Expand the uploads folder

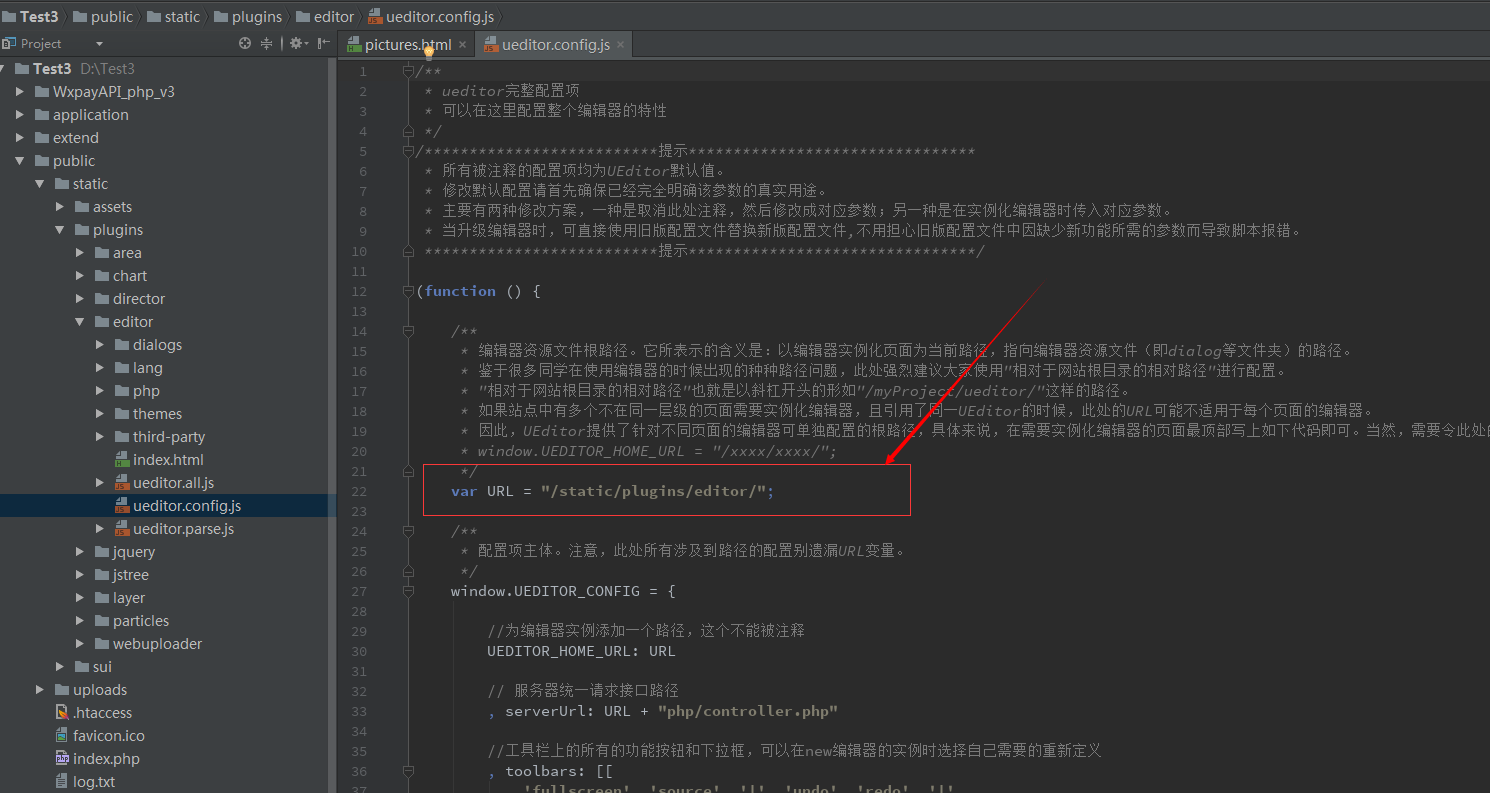coord(40,689)
